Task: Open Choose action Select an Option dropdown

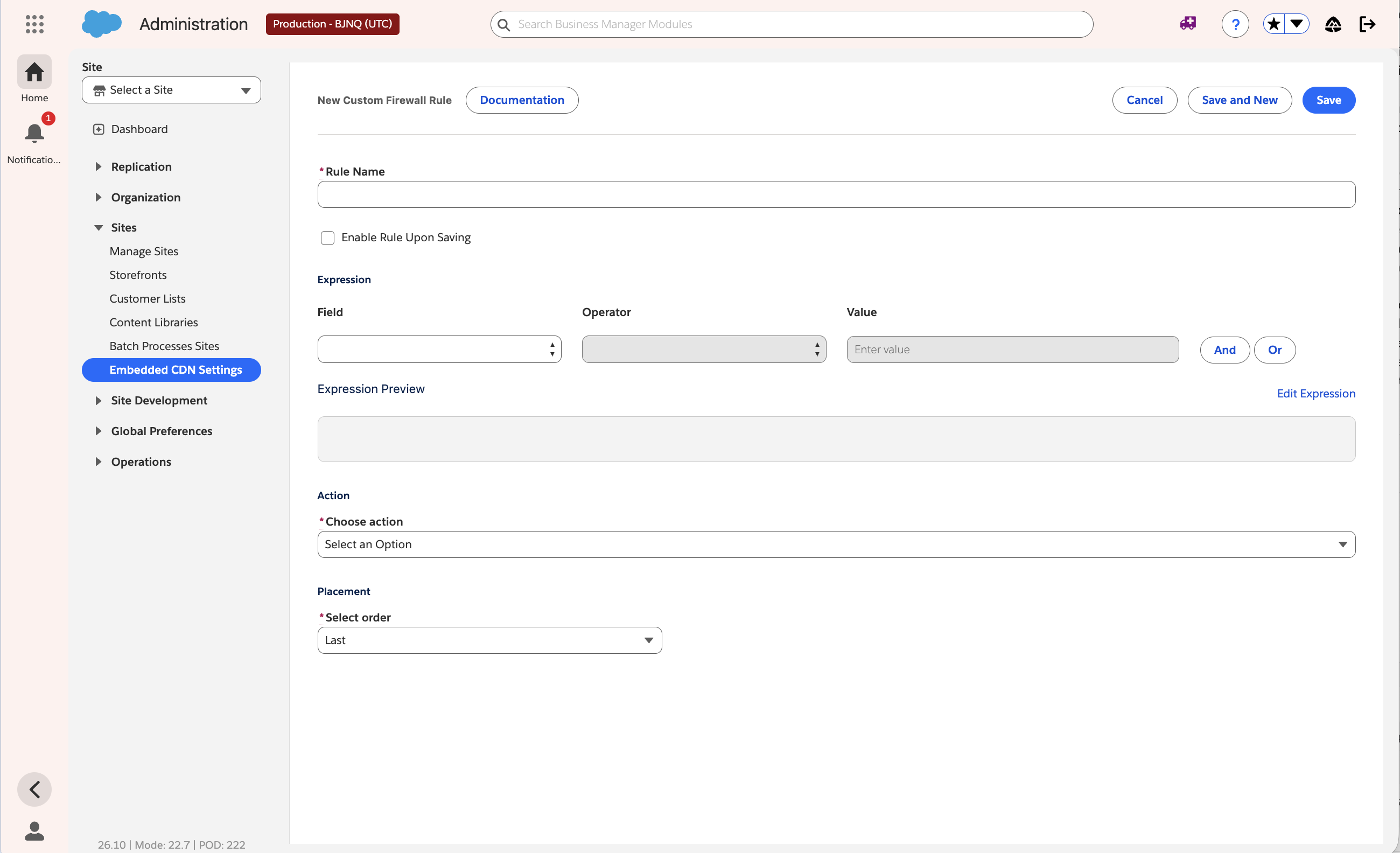Action: 836,544
